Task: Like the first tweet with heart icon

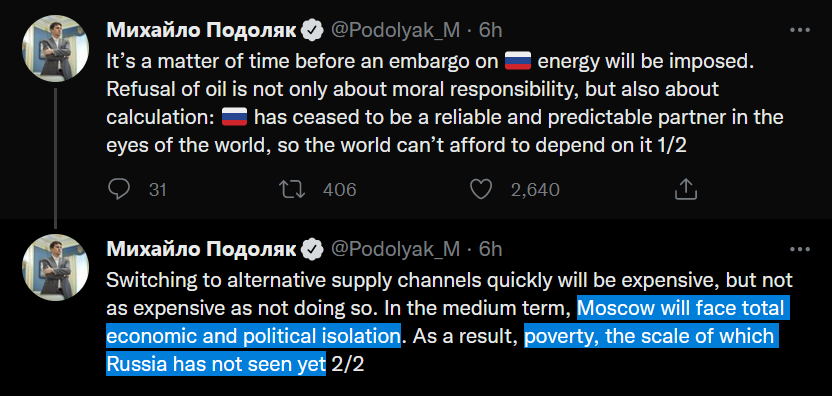Action: coord(481,189)
